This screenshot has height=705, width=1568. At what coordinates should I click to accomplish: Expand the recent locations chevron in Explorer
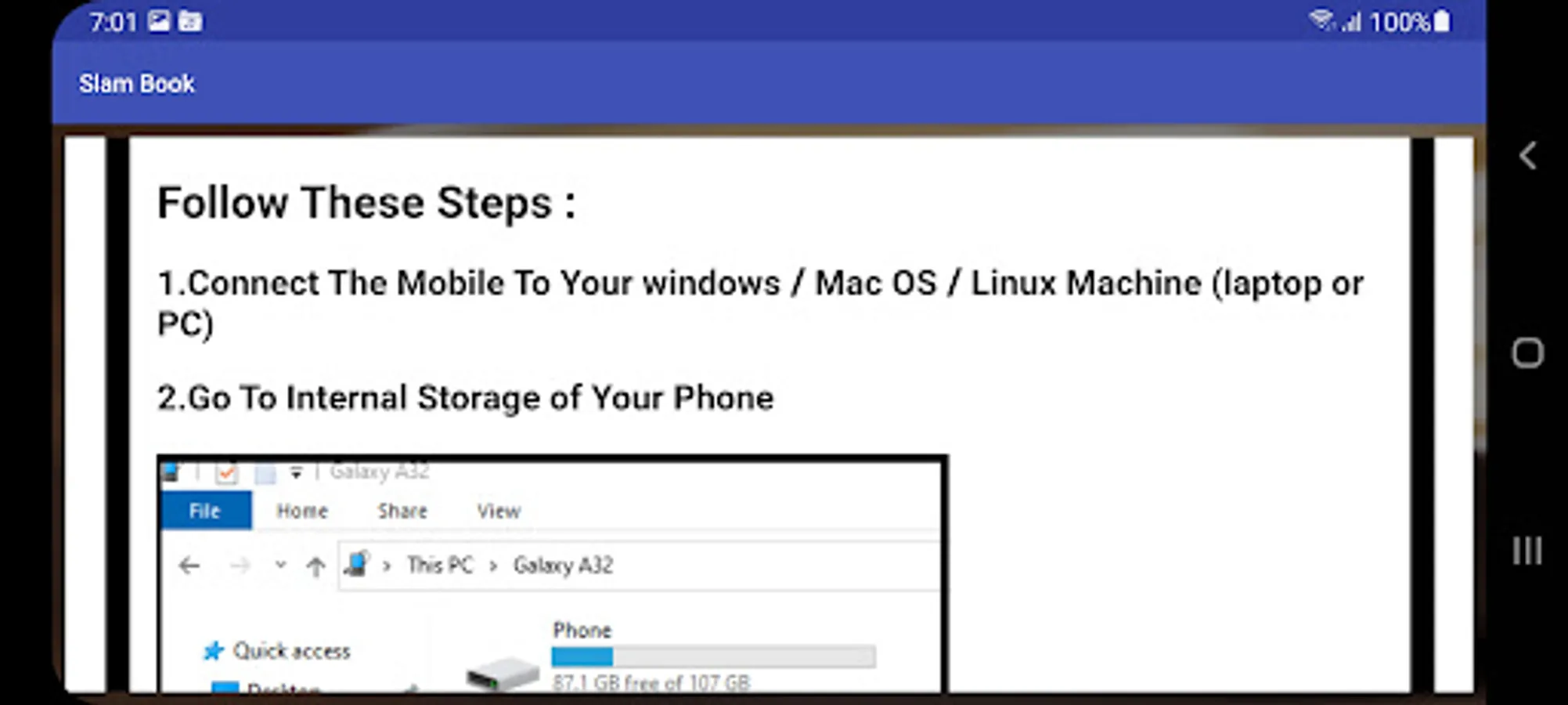(280, 565)
